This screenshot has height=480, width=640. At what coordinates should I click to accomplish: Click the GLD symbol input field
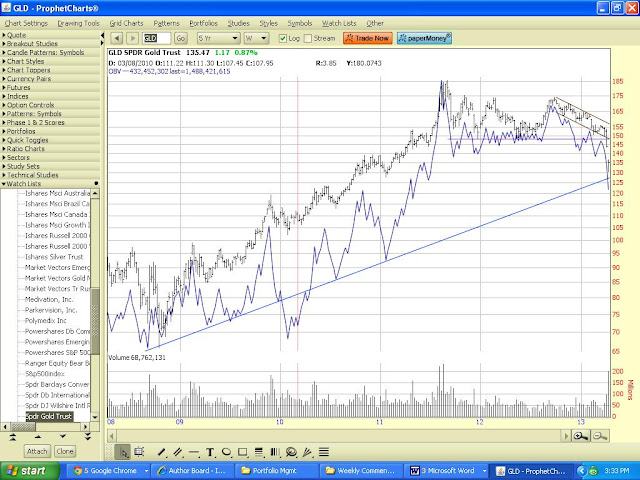(157, 38)
